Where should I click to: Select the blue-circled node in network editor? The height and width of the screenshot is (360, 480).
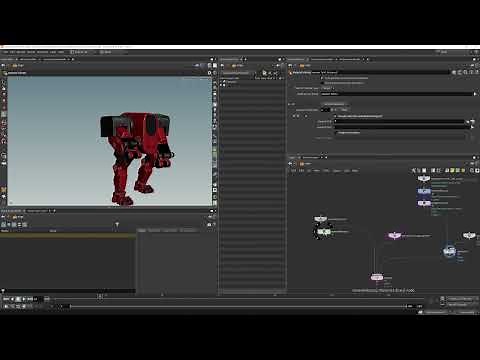[x=449, y=251]
